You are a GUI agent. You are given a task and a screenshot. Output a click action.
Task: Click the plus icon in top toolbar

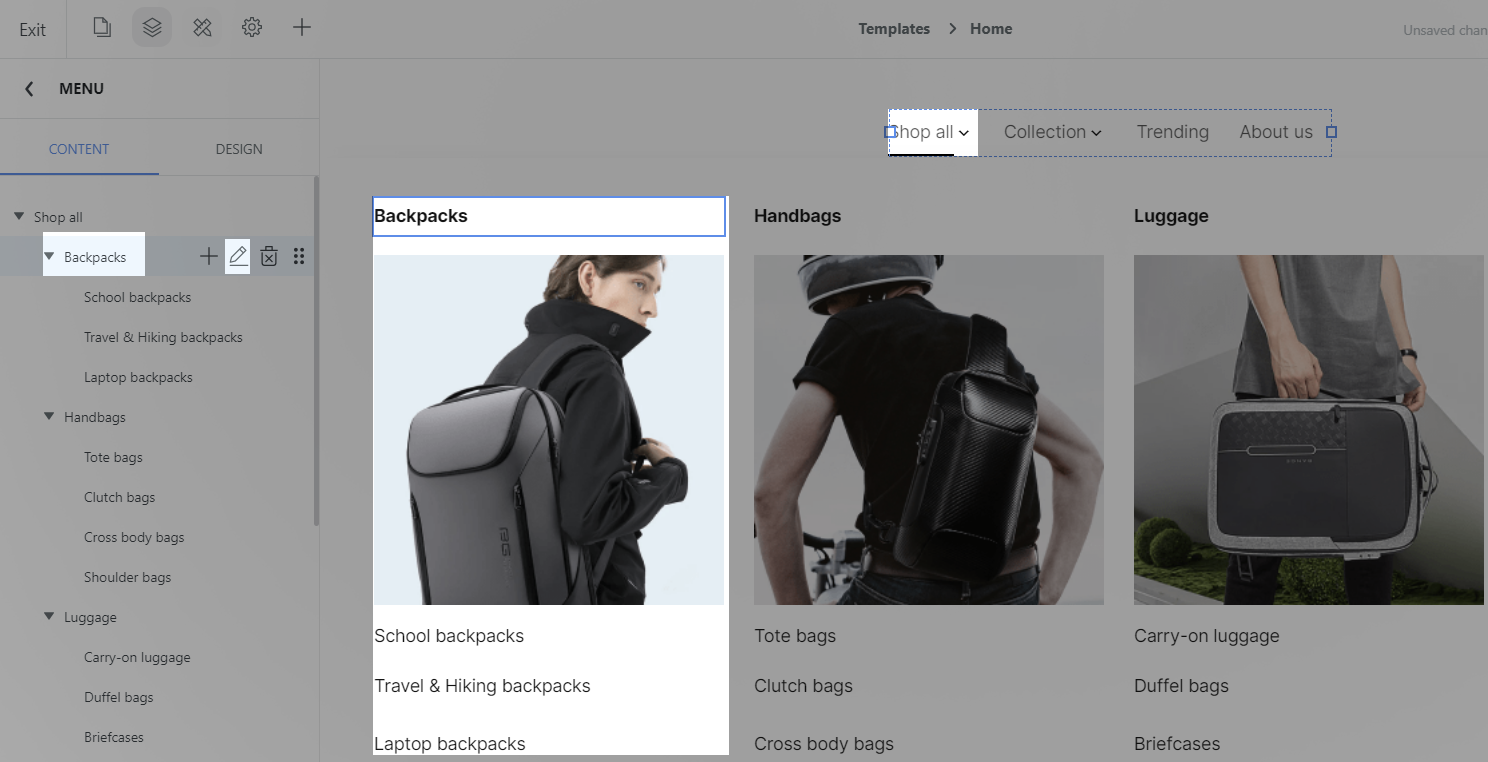(x=302, y=28)
